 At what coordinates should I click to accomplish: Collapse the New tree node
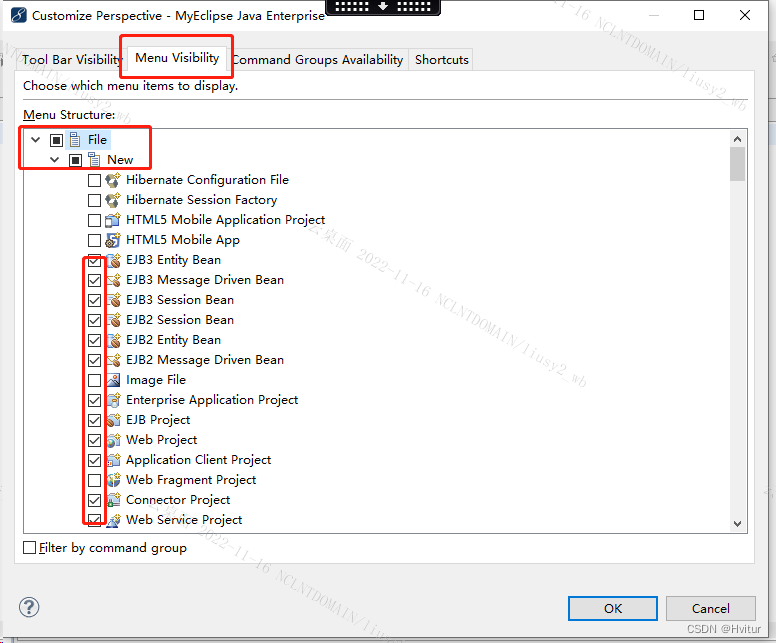[x=54, y=160]
